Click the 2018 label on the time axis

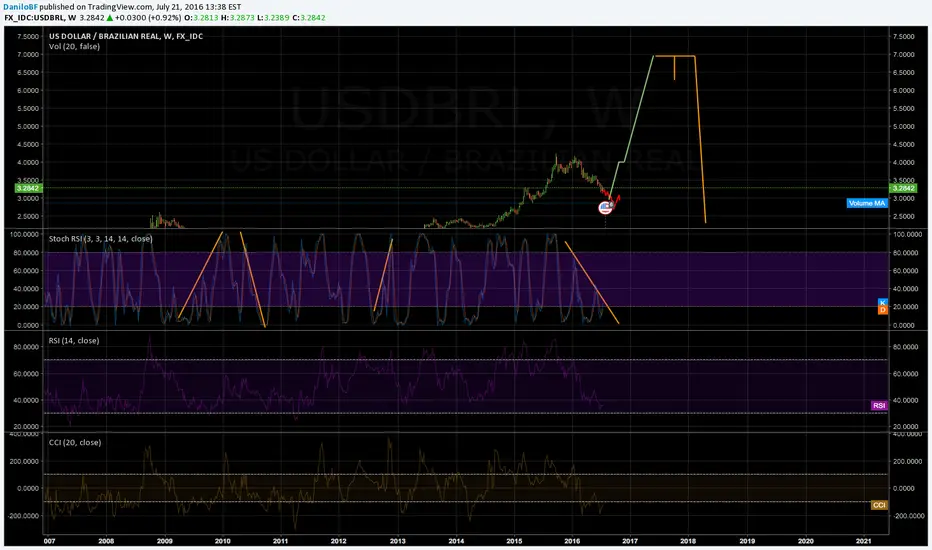[x=688, y=541]
